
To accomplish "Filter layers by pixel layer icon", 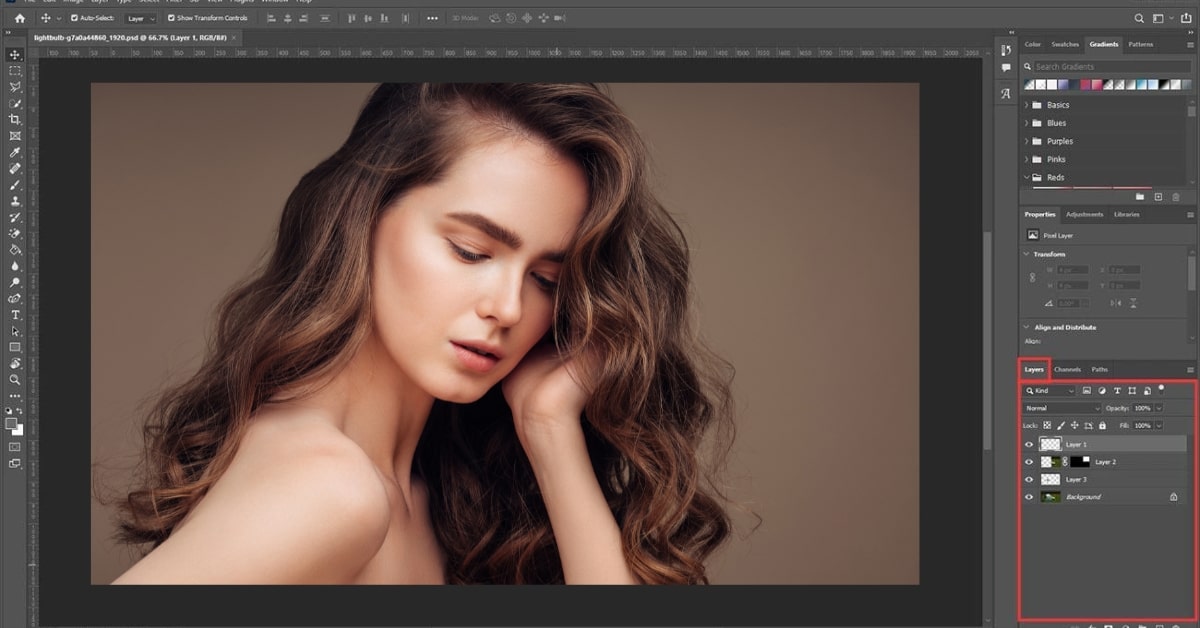I will click(x=1087, y=391).
